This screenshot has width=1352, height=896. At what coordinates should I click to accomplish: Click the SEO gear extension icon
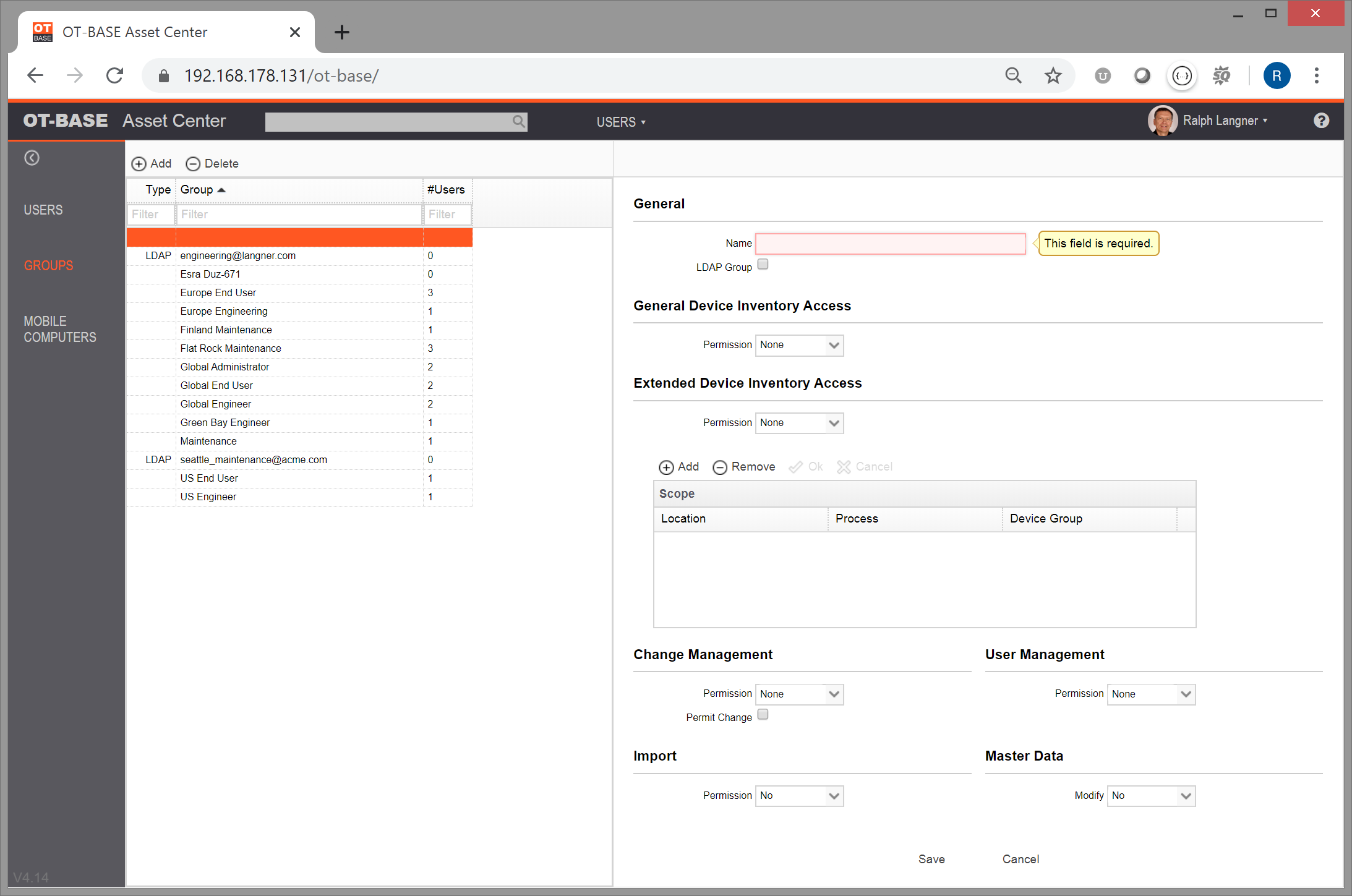click(1222, 75)
